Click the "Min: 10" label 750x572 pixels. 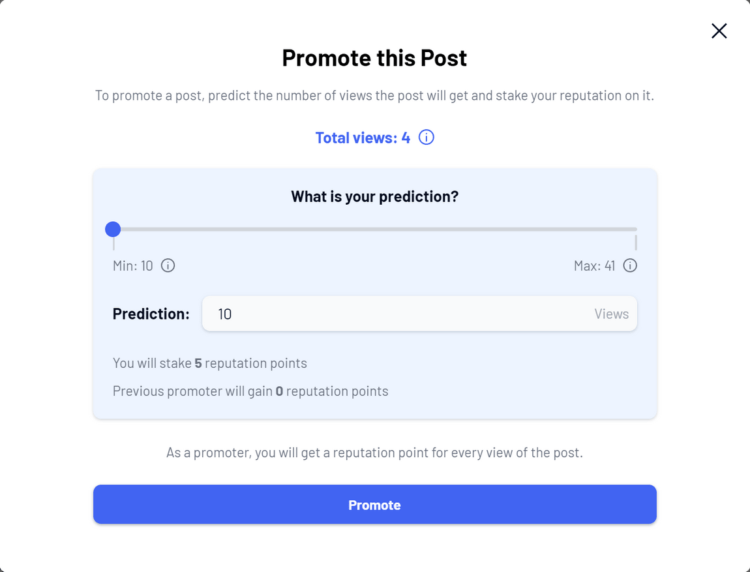133,266
